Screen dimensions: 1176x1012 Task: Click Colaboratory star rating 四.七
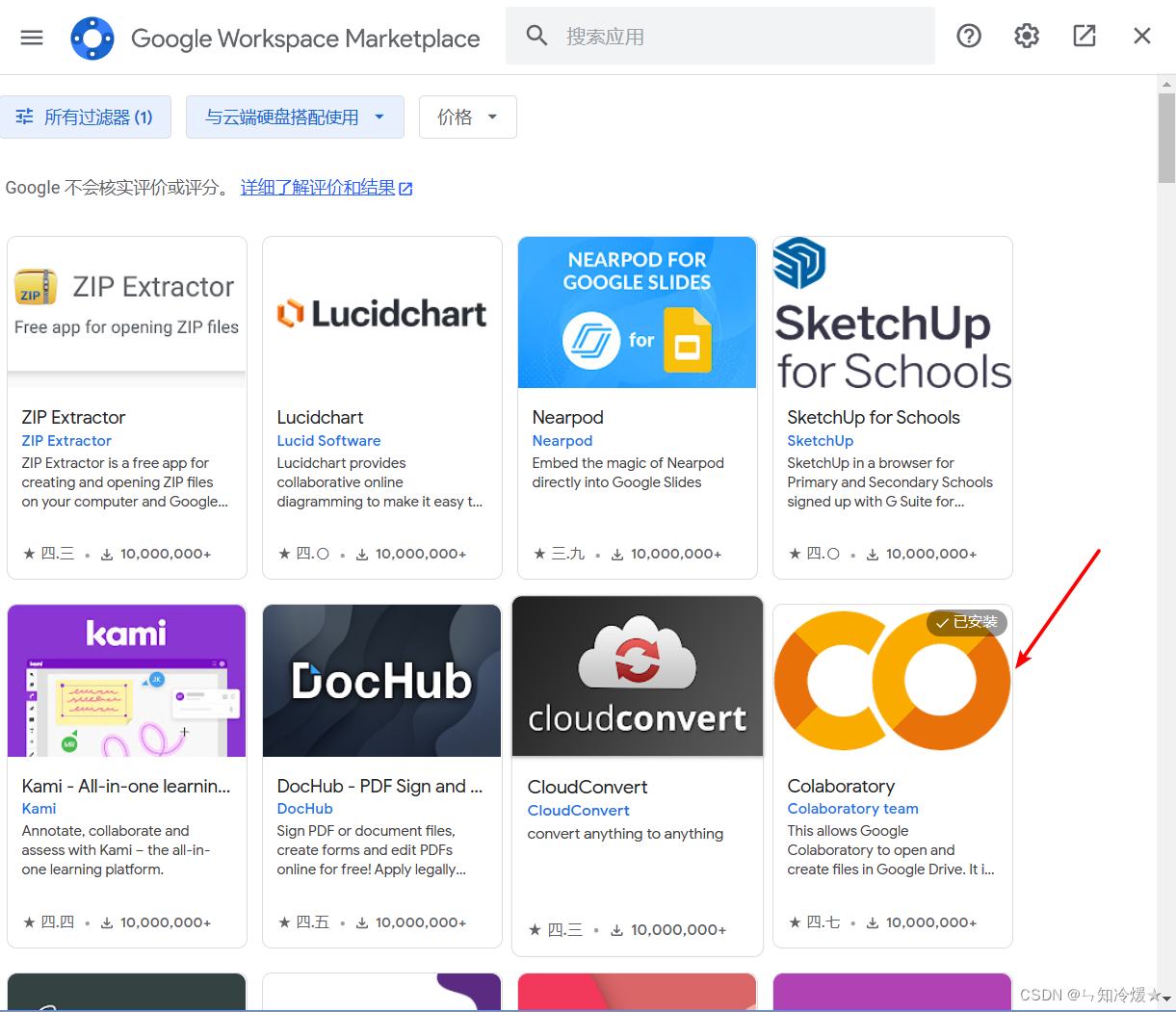pyautogui.click(x=815, y=922)
